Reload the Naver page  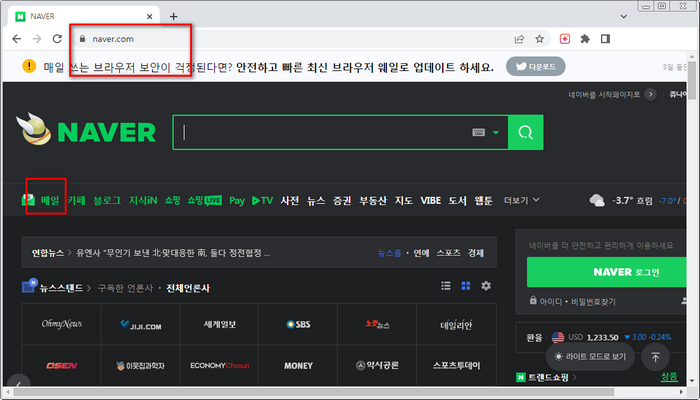57,39
